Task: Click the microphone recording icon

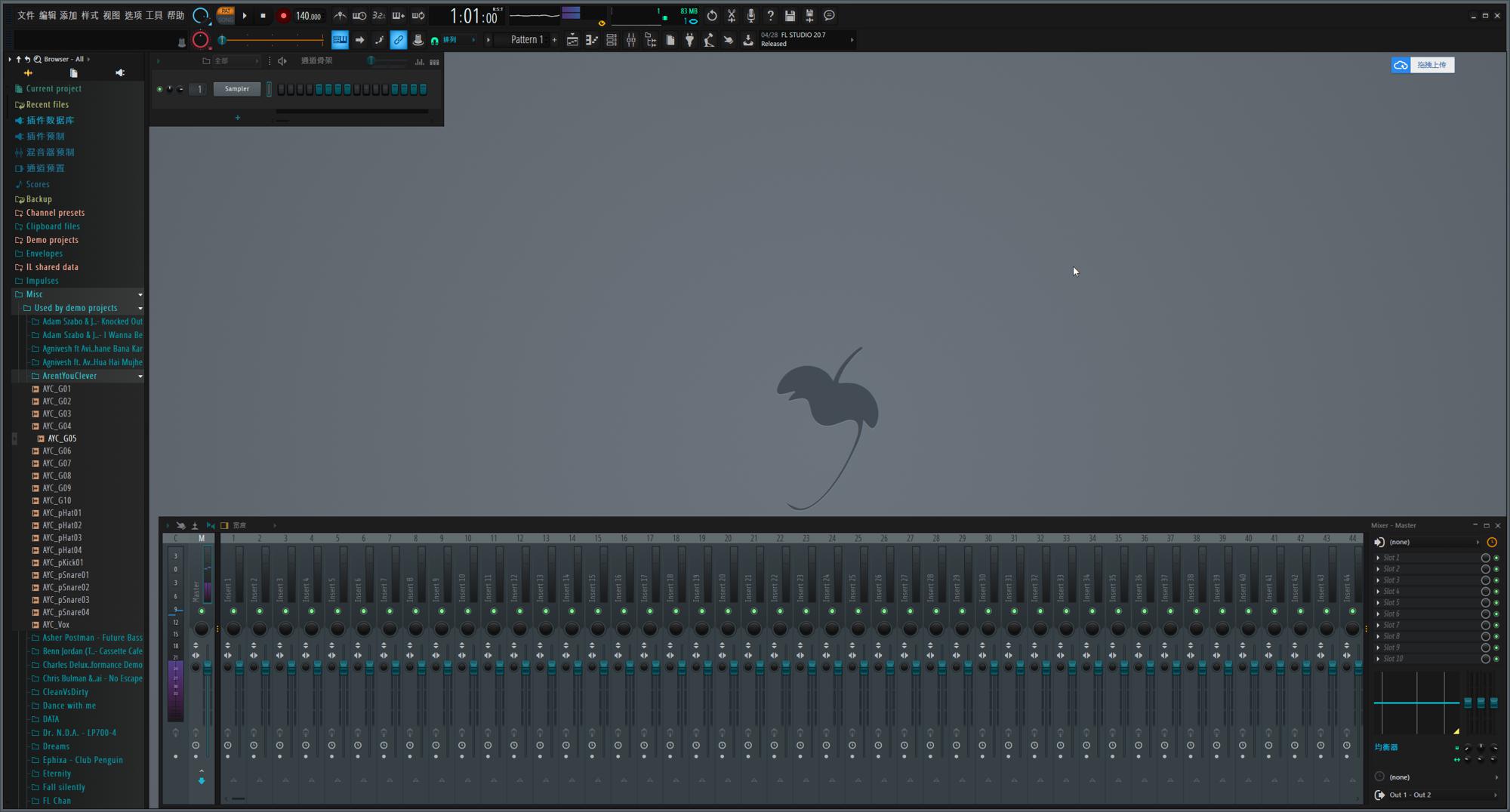Action: coord(750,16)
